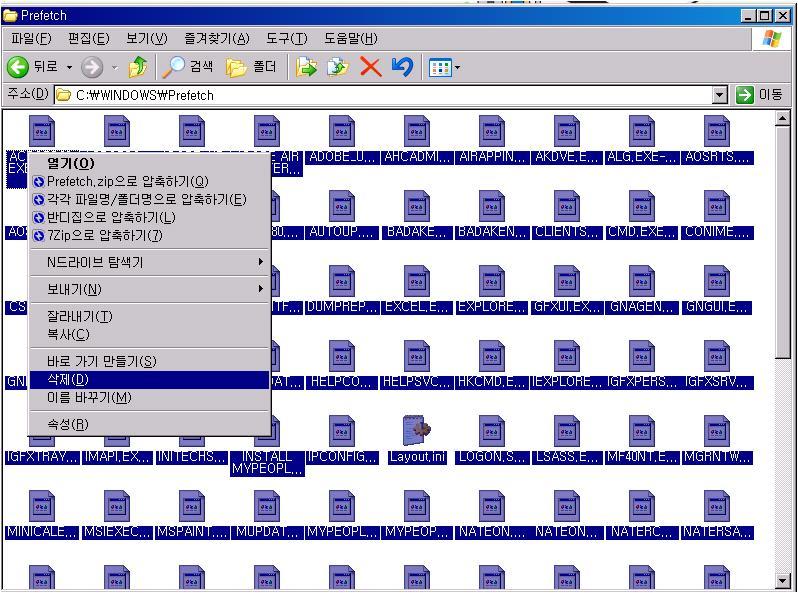The width and height of the screenshot is (798, 593).
Task: Open the Search (검색) toolbar button
Action: [188, 67]
